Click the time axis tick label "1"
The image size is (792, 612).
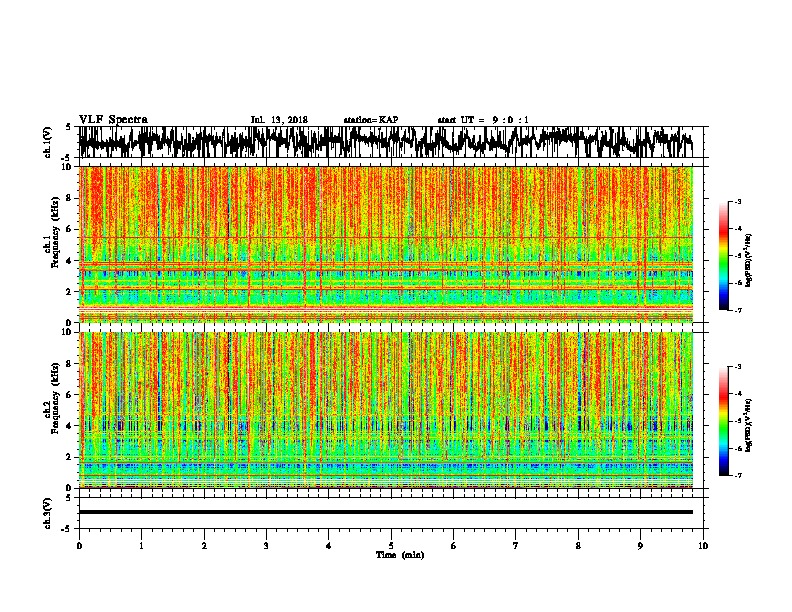coord(141,546)
